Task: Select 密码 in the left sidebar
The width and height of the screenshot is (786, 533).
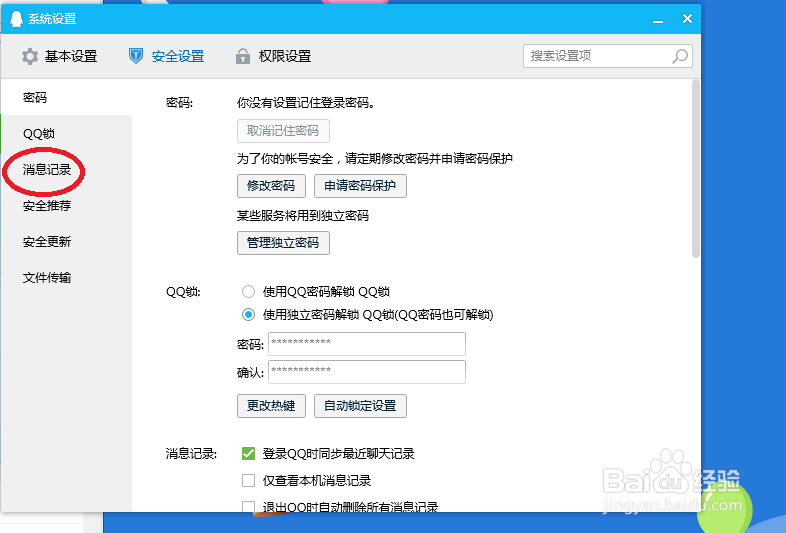Action: [x=66, y=97]
